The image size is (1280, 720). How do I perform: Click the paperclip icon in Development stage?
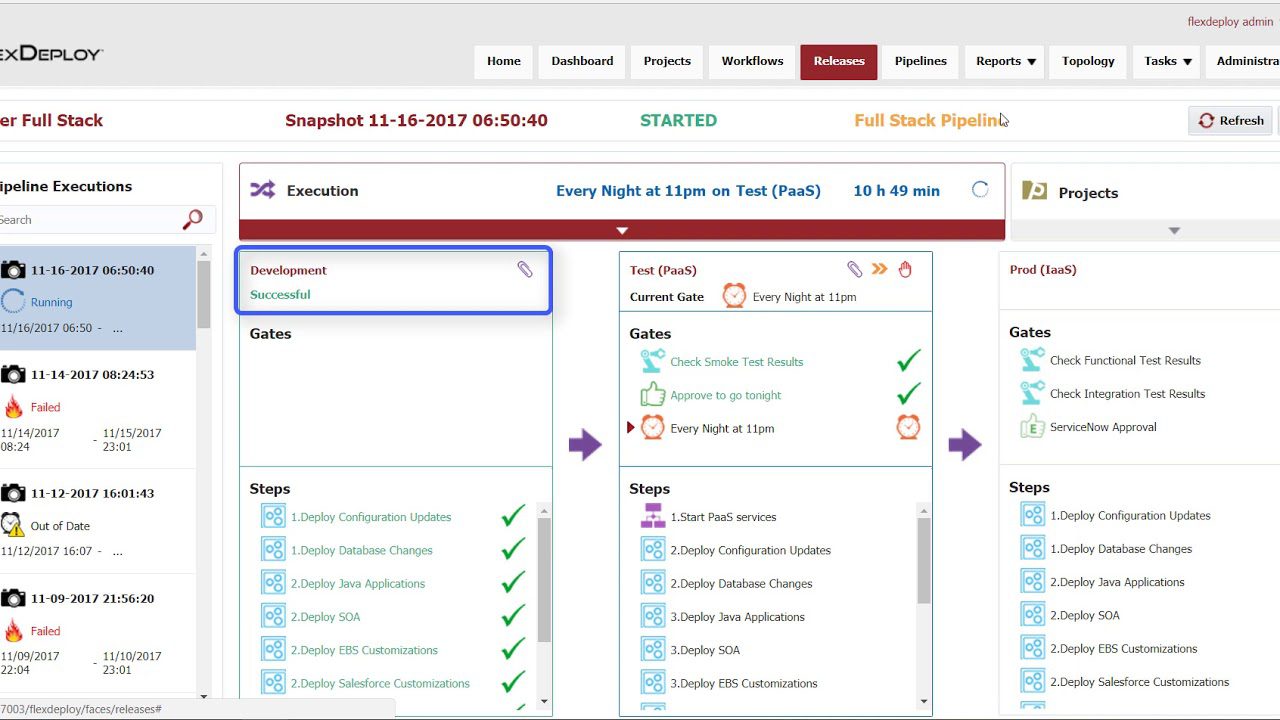pos(525,269)
